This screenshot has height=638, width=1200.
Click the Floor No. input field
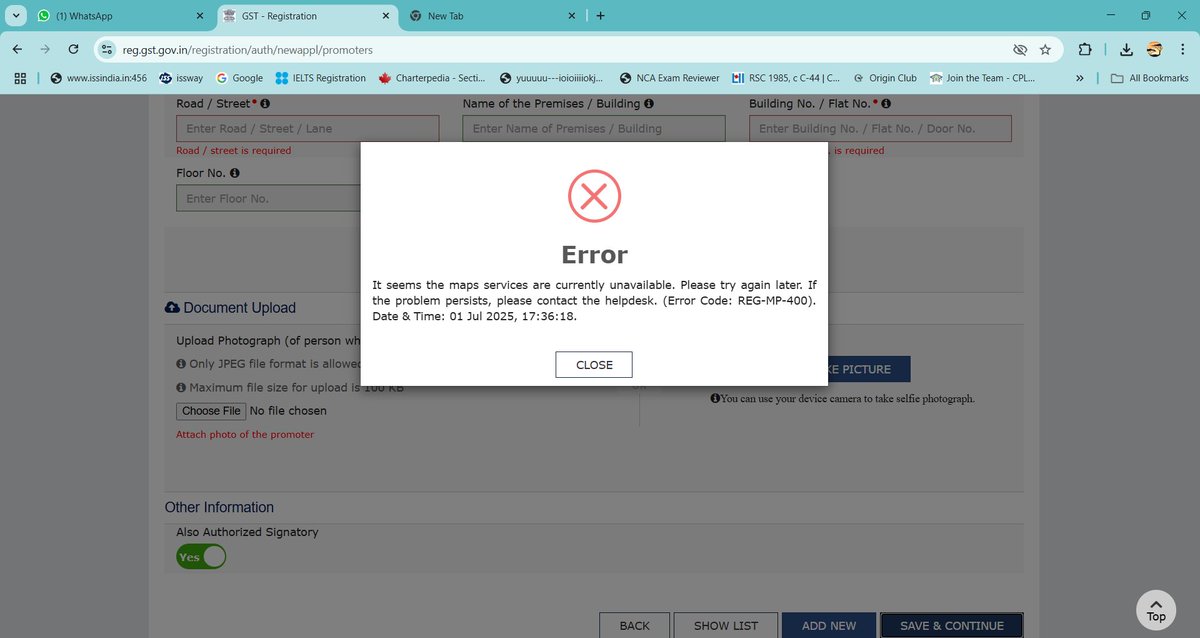click(x=268, y=198)
